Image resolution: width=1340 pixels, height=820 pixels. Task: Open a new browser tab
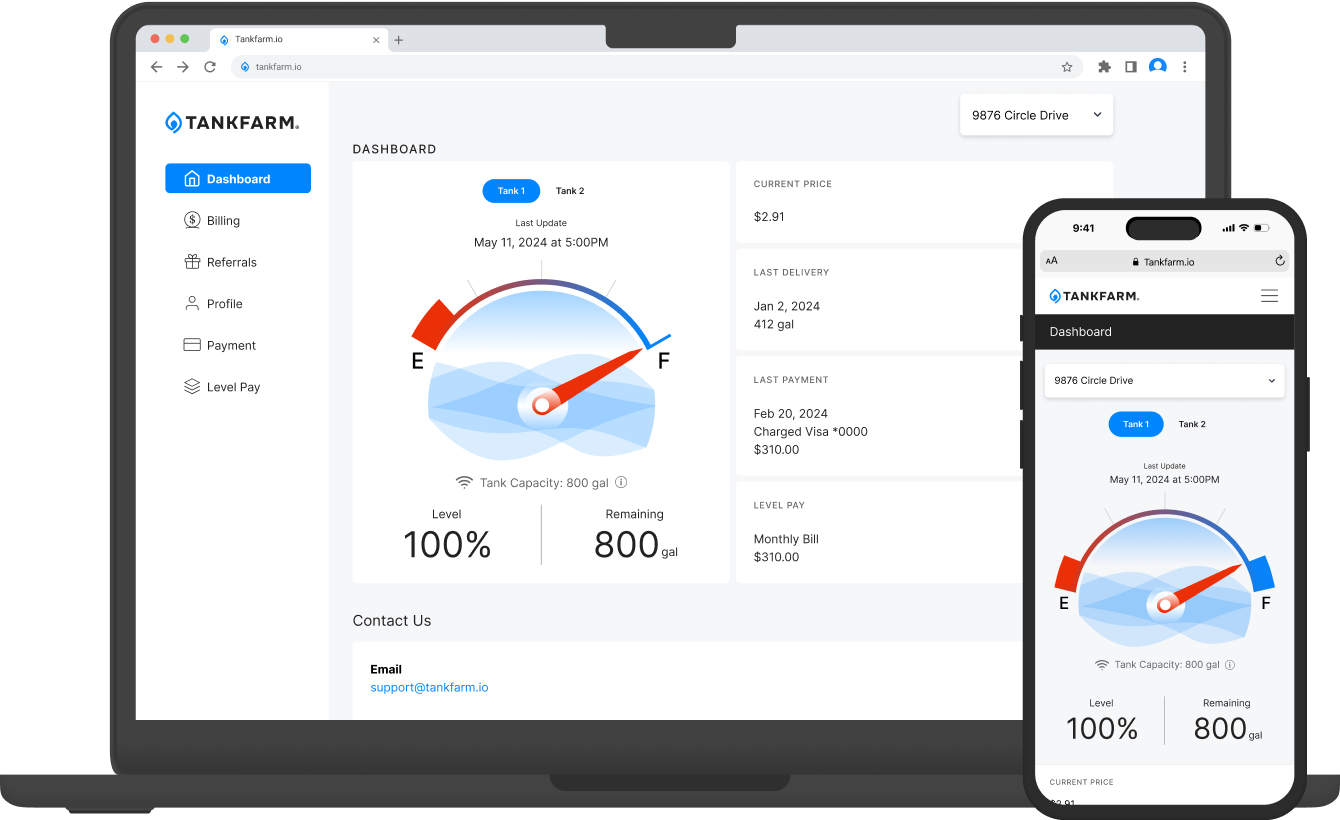pos(399,40)
